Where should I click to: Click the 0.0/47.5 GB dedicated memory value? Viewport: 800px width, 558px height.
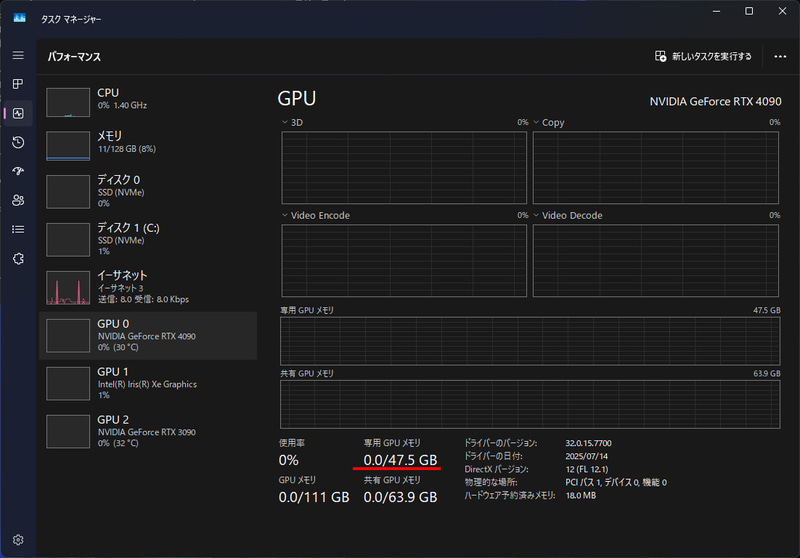[400, 460]
